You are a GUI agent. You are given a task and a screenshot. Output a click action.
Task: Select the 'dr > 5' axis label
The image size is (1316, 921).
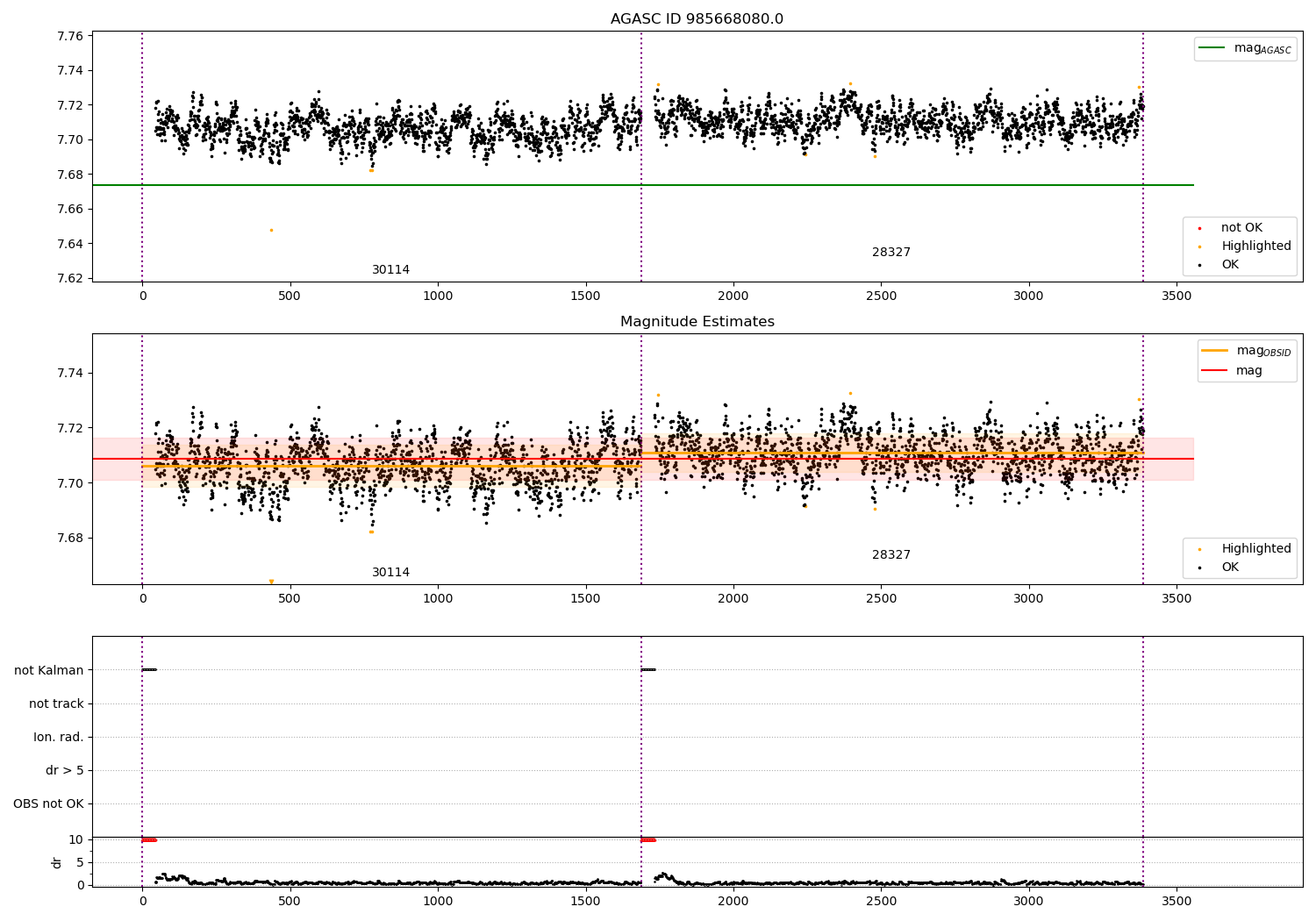click(x=65, y=771)
